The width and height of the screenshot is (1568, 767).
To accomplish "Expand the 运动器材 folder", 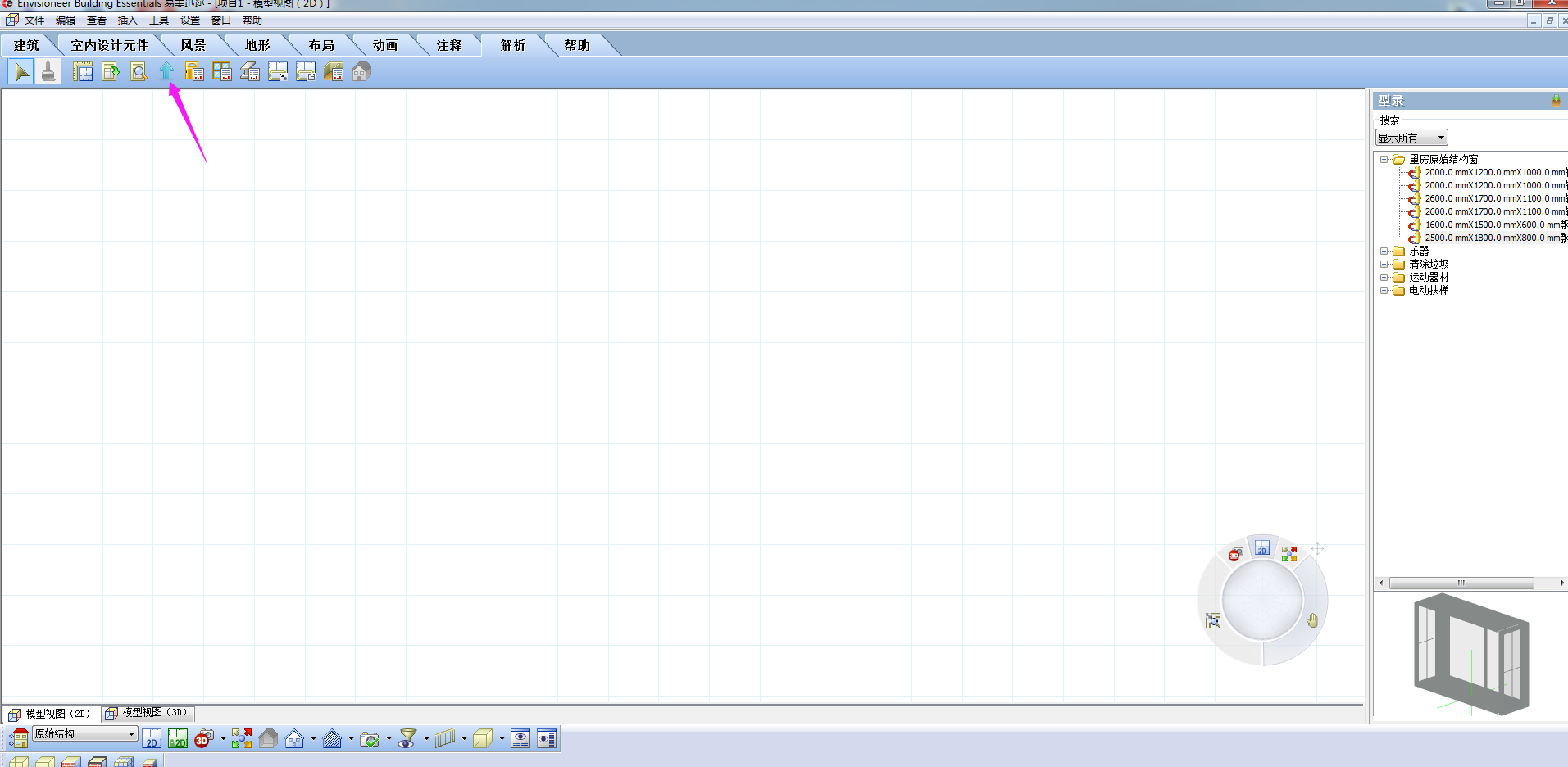I will (1384, 278).
